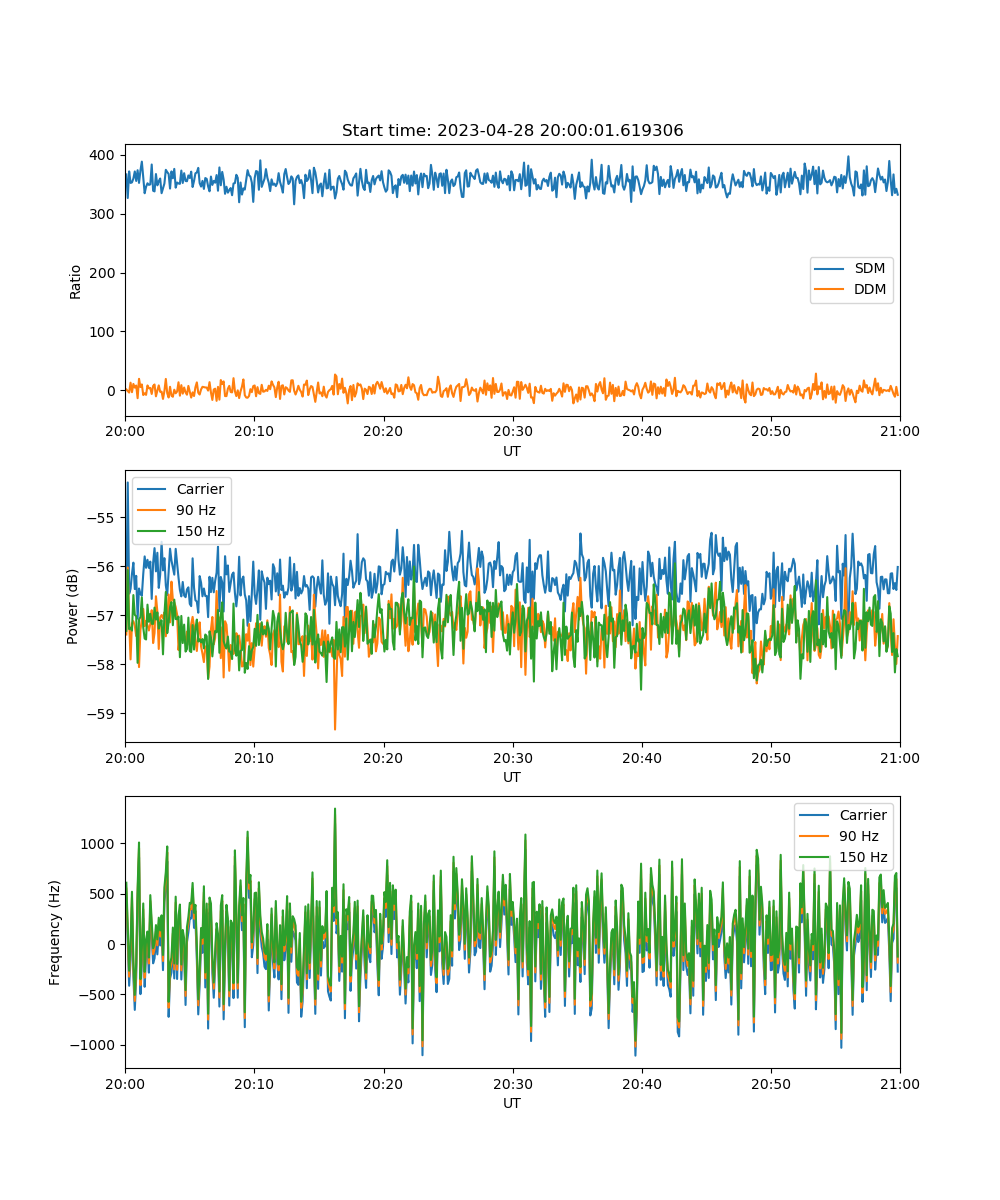Select the SDM legend label

(869, 269)
